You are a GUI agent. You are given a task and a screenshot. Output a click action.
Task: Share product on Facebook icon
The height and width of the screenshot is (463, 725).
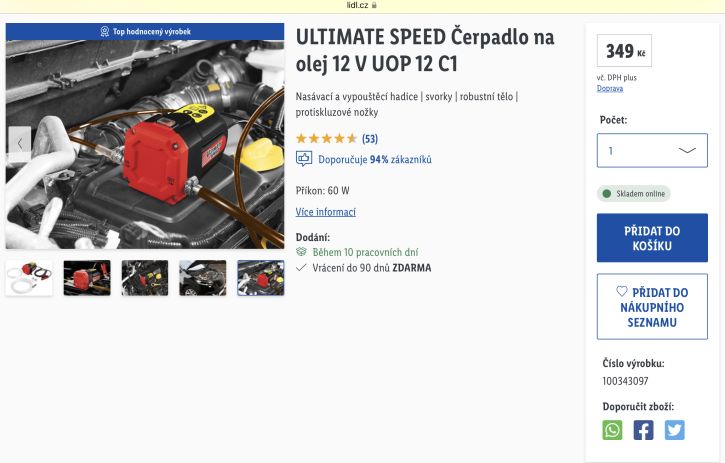click(x=643, y=430)
